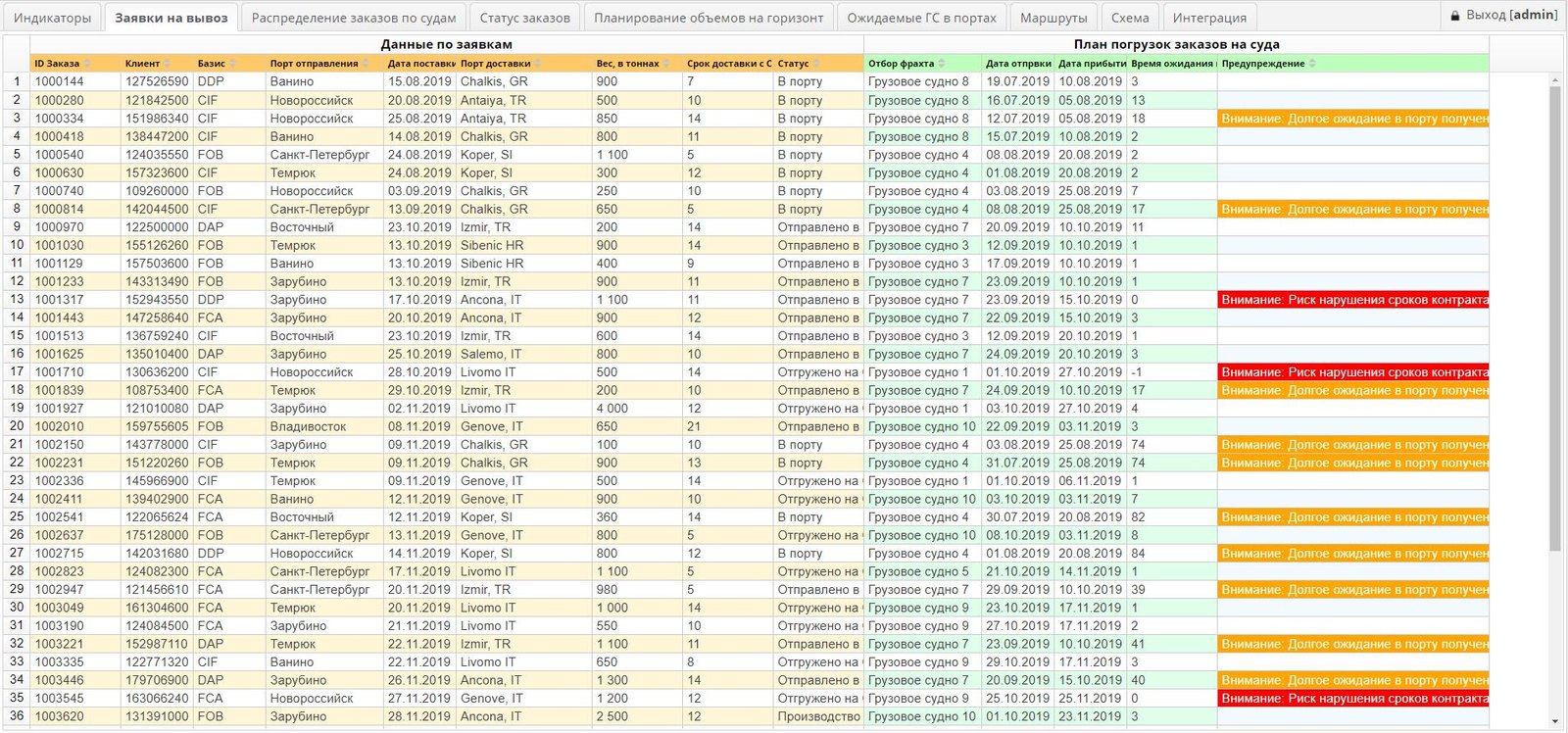The width and height of the screenshot is (1568, 733).
Task: Click waiting time value -1
Action: [x=1172, y=372]
